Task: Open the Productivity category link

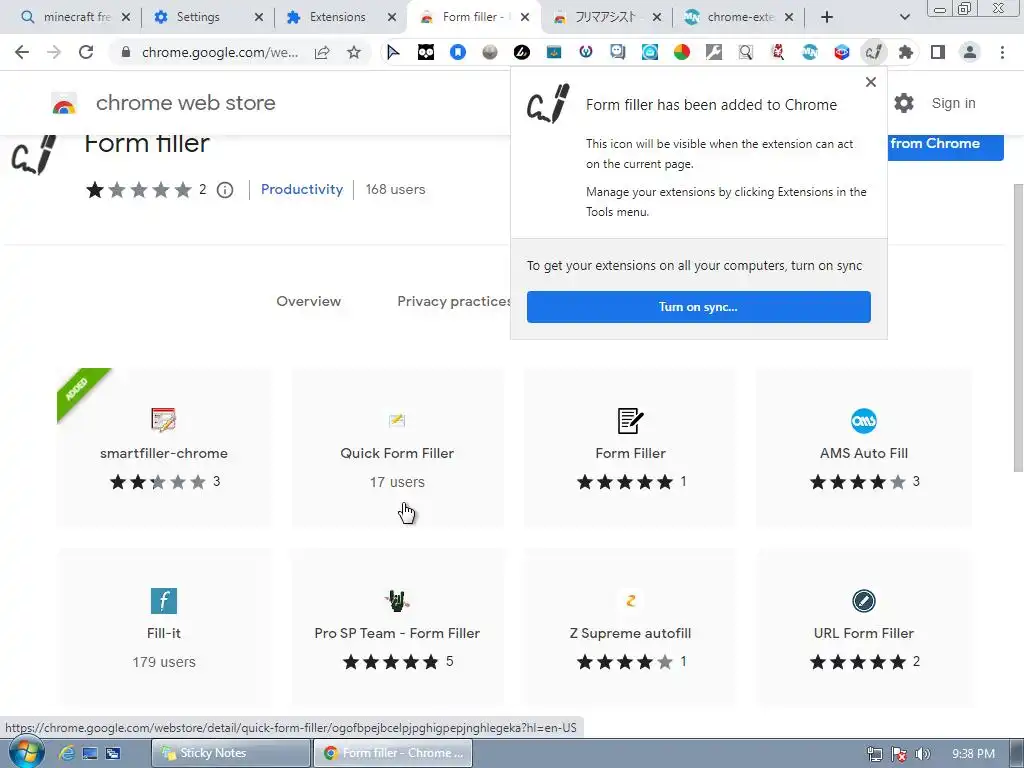Action: [302, 189]
